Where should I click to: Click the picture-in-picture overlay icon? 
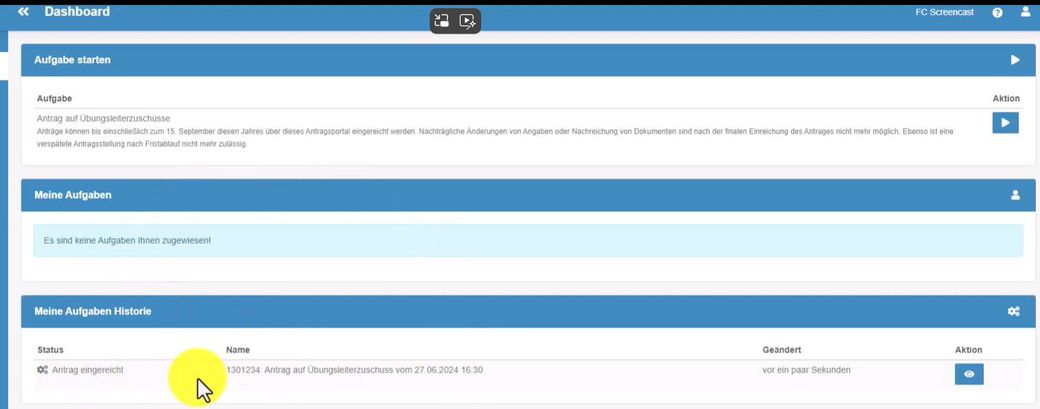[442, 21]
